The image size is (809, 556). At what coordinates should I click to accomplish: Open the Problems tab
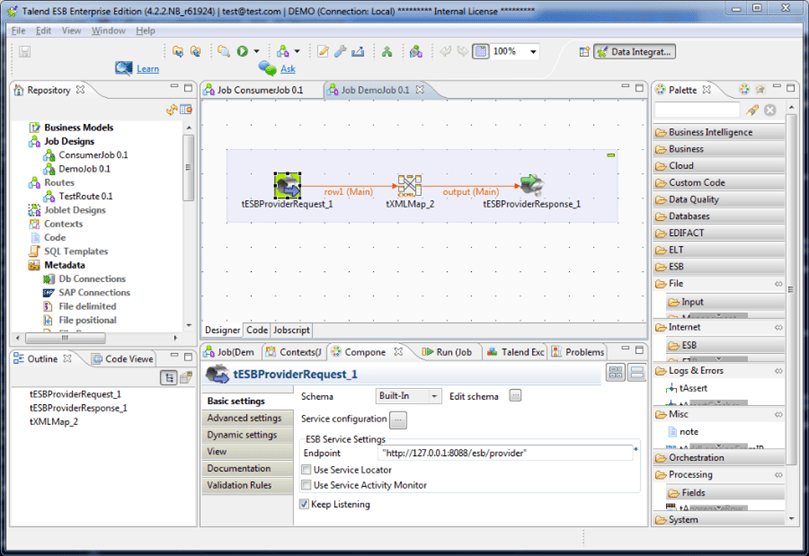[x=578, y=352]
